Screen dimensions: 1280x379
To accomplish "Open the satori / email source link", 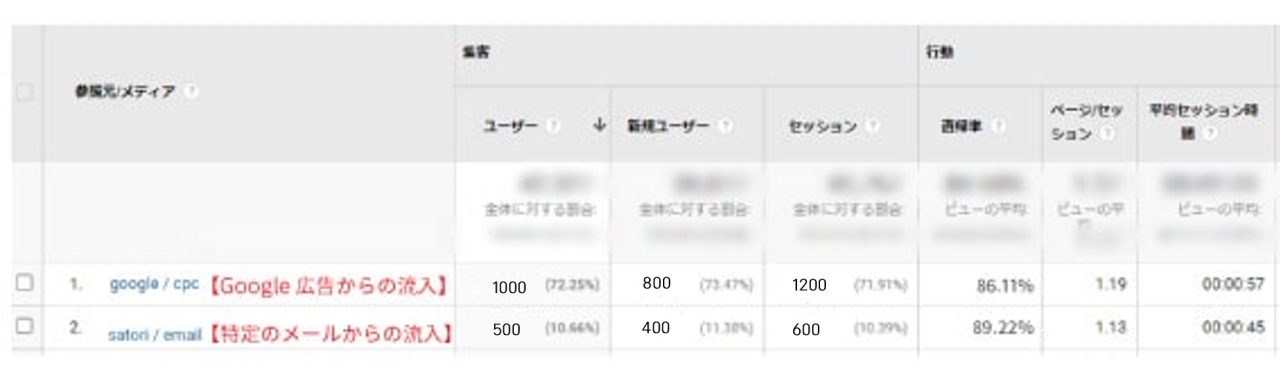I will point(155,331).
